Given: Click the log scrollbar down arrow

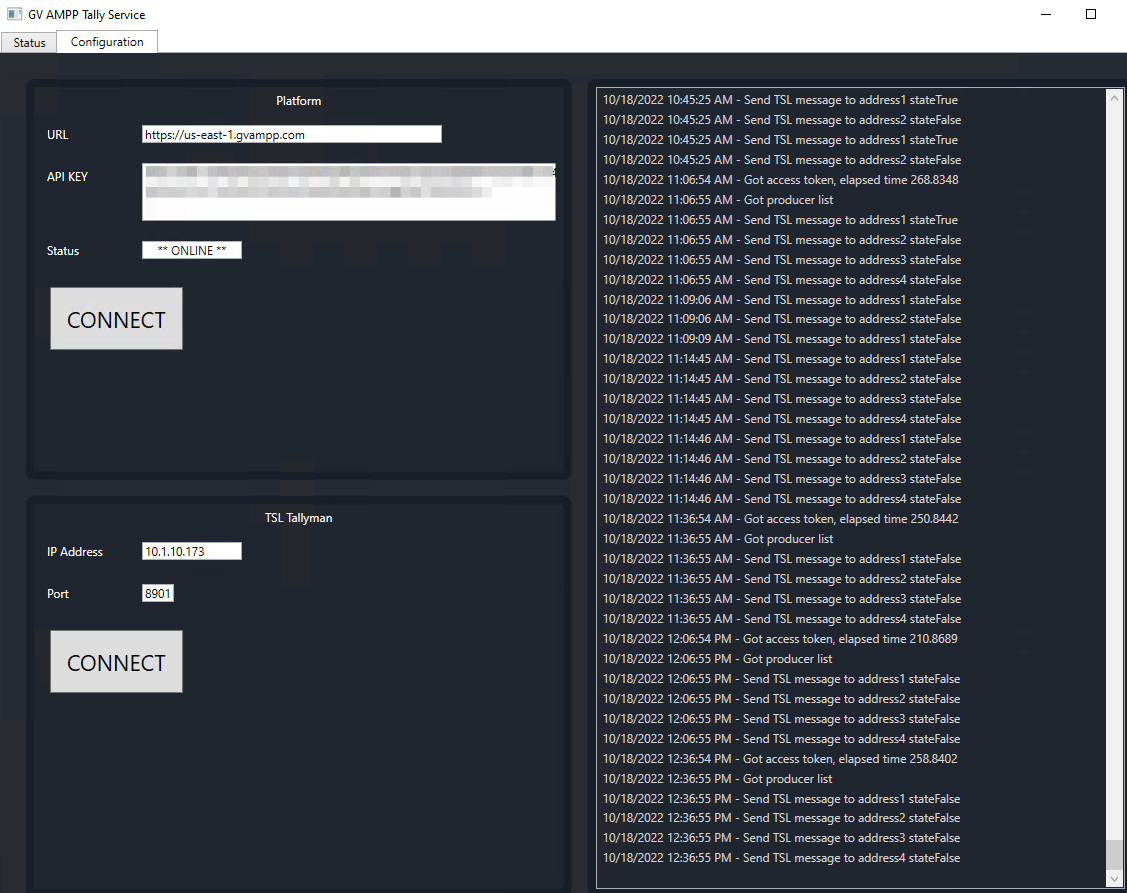Looking at the screenshot, I should point(1114,879).
